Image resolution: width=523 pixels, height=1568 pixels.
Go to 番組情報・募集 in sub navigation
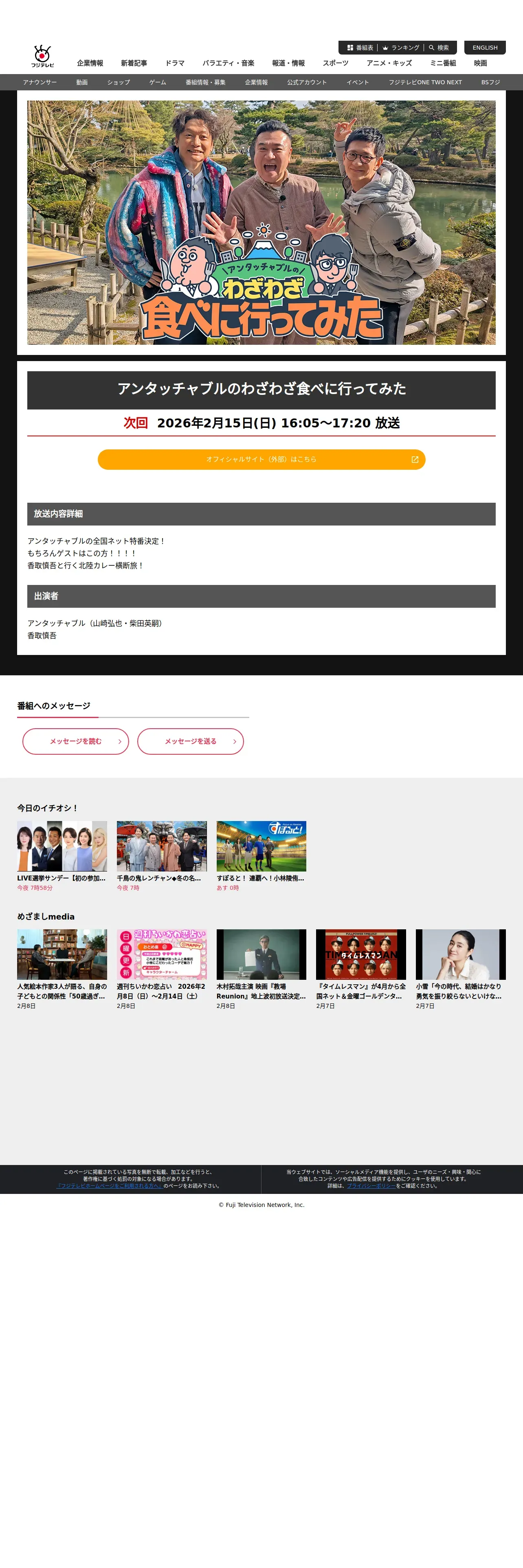tap(205, 82)
